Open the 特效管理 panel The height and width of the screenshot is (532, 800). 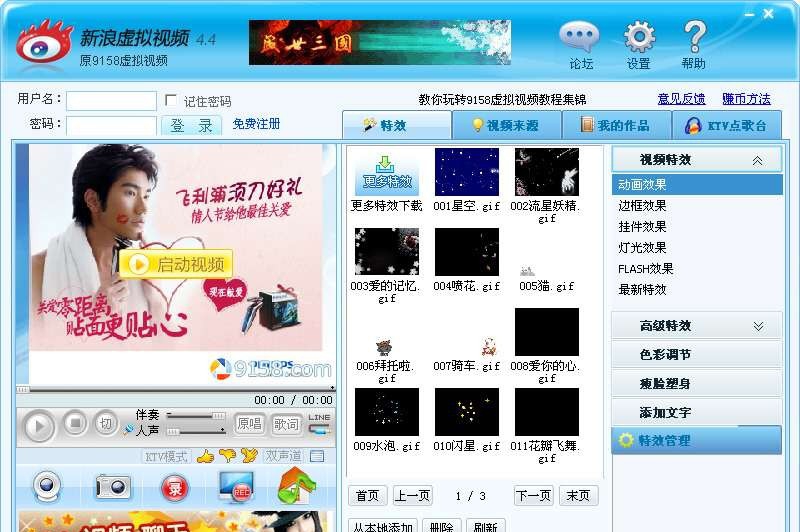tap(696, 440)
